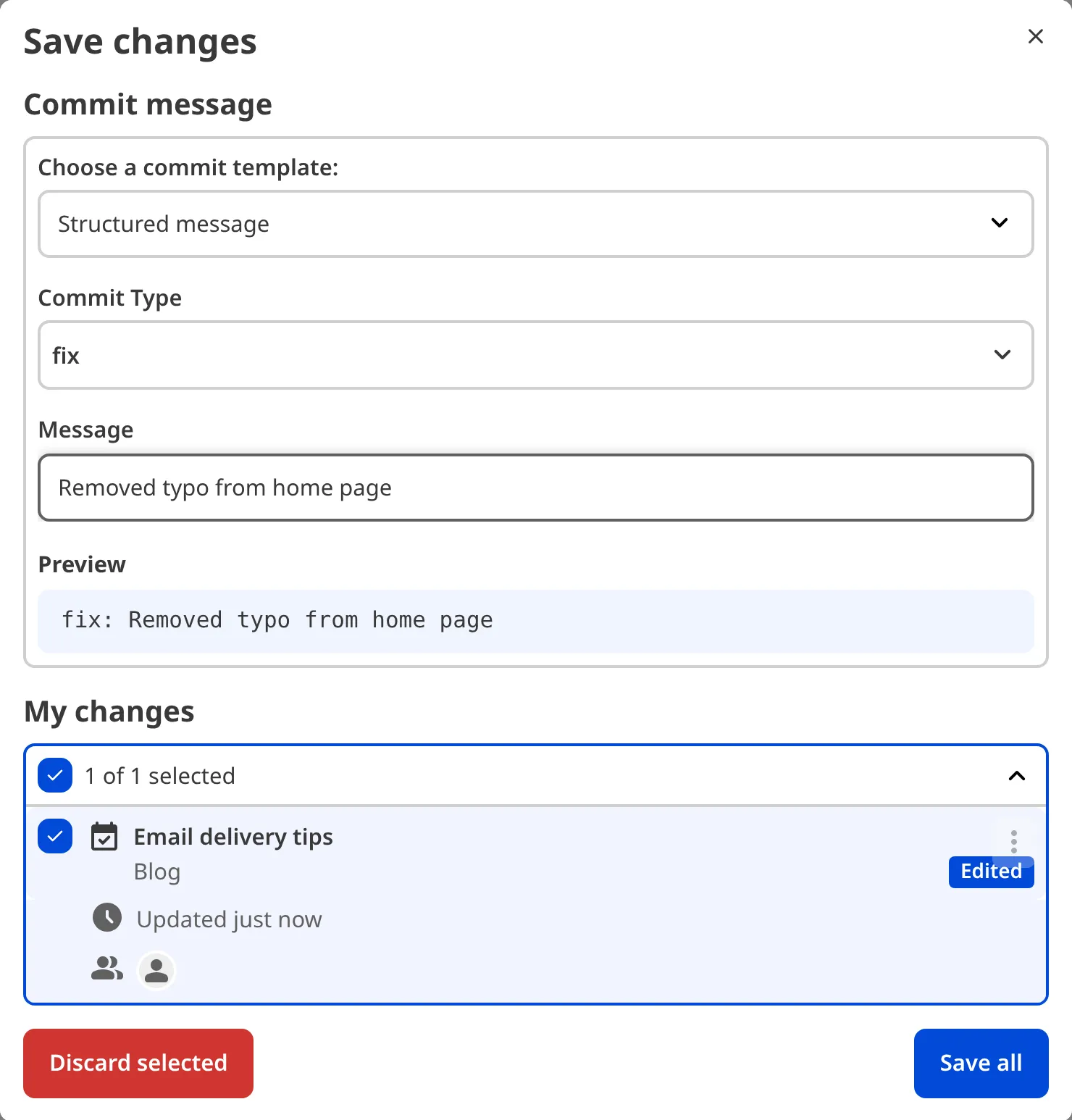Viewport: 1072px width, 1120px height.
Task: Close the Save changes dialog
Action: tap(1036, 36)
